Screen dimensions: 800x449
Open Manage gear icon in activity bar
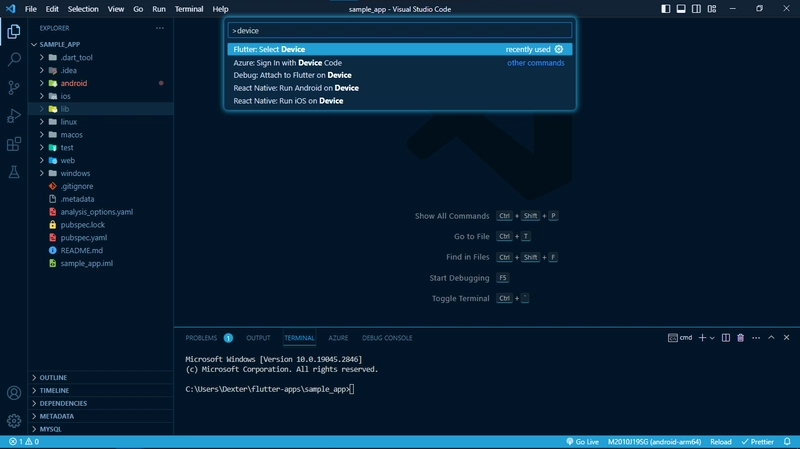[x=14, y=420]
